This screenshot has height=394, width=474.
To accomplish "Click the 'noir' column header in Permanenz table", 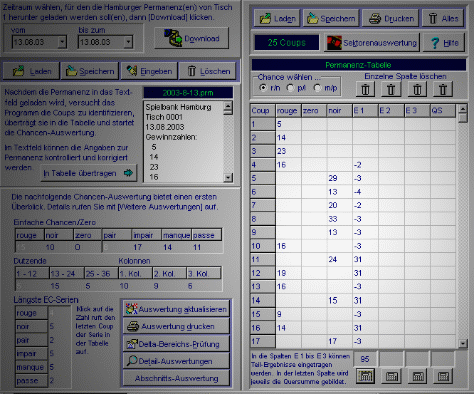I will (339, 111).
